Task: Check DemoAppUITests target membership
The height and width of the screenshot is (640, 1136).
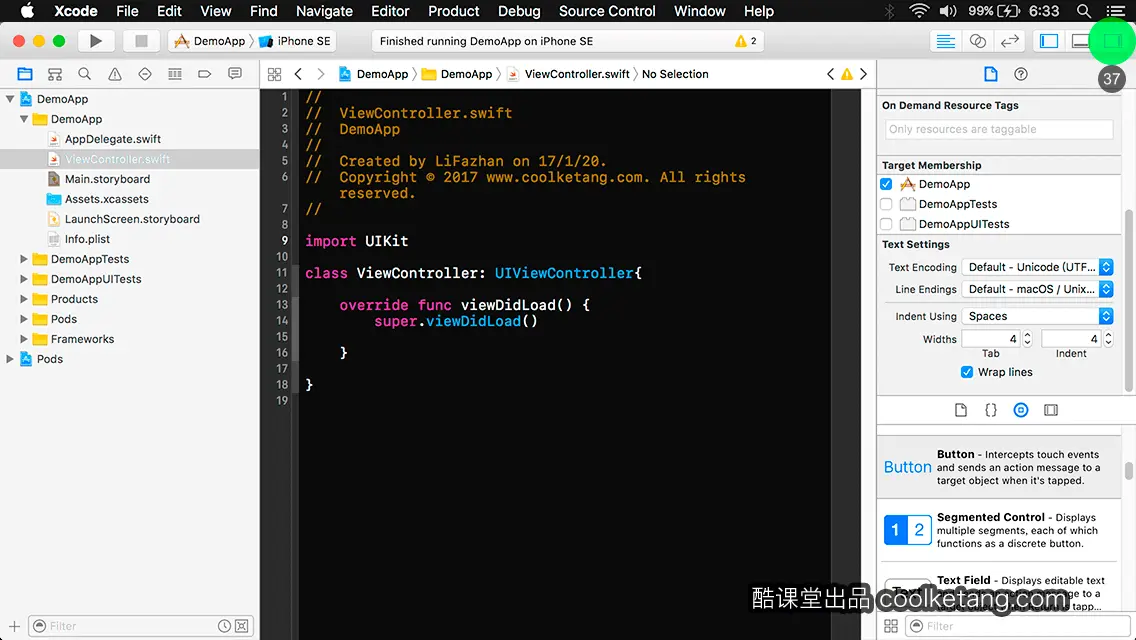Action: (886, 224)
